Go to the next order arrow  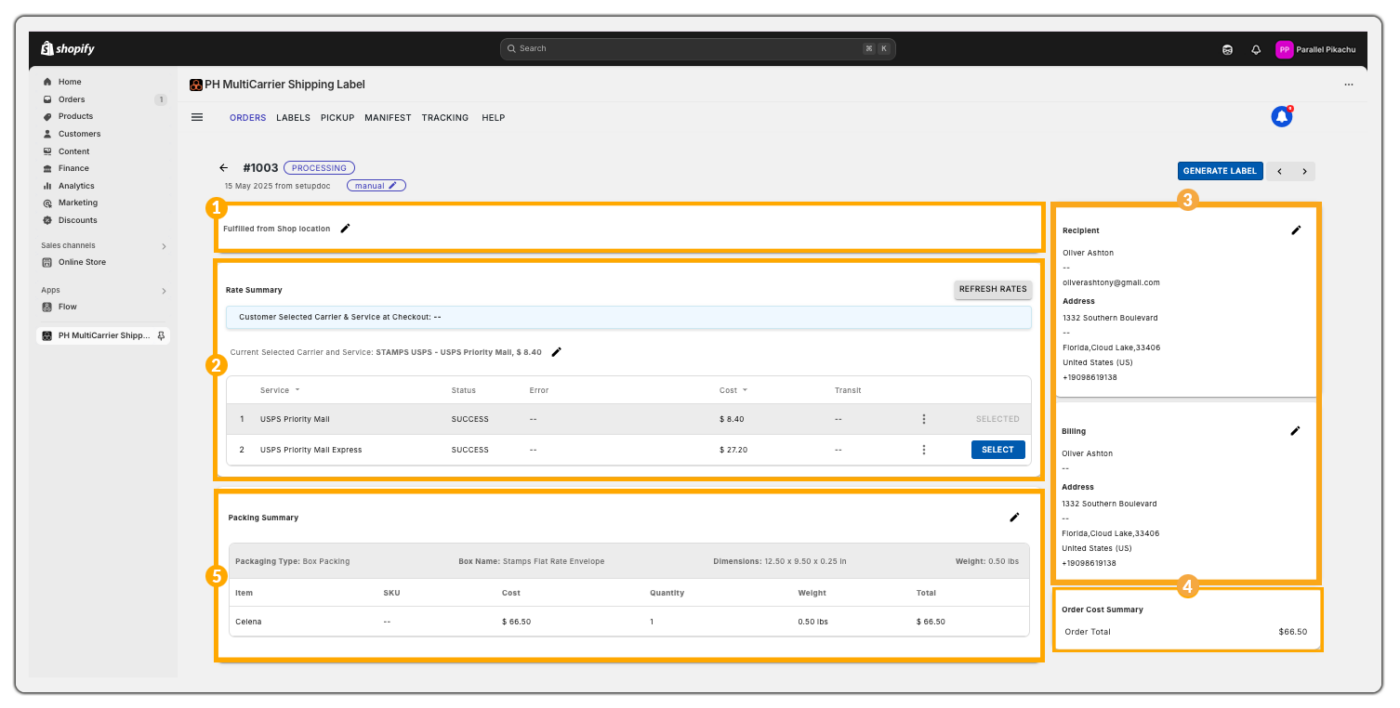pyautogui.click(x=1304, y=171)
